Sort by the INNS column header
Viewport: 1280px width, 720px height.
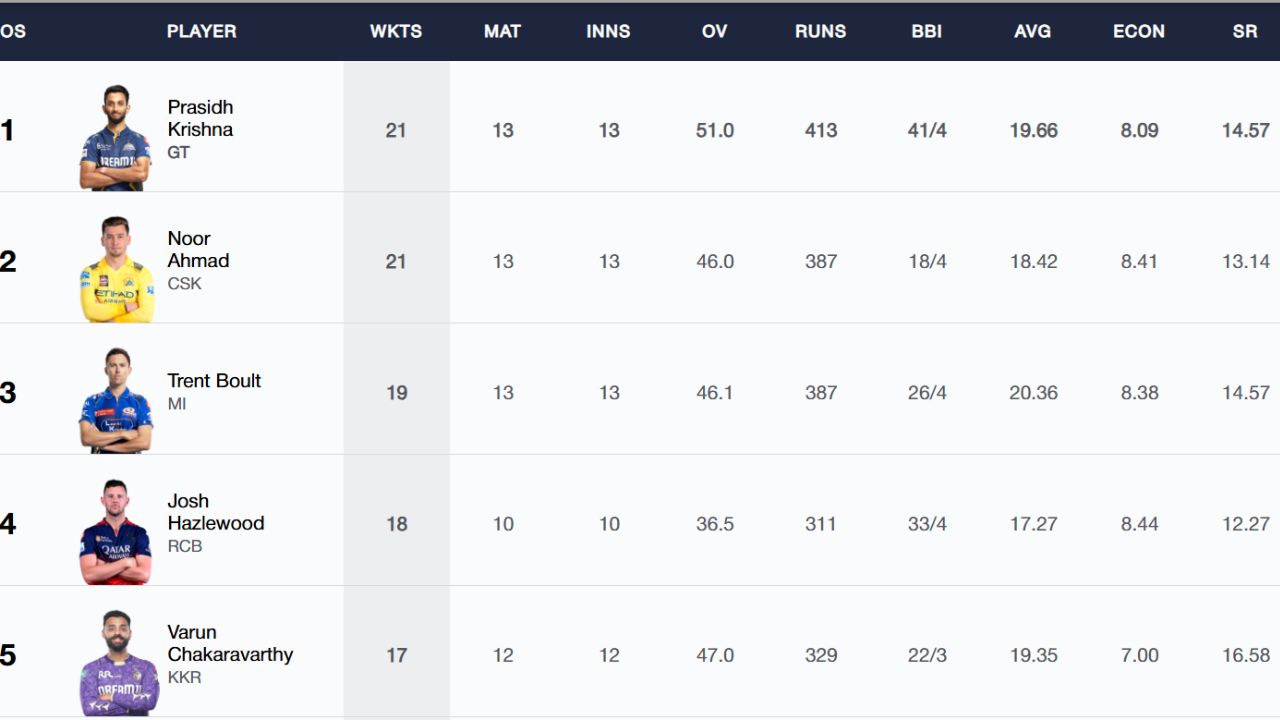[608, 31]
